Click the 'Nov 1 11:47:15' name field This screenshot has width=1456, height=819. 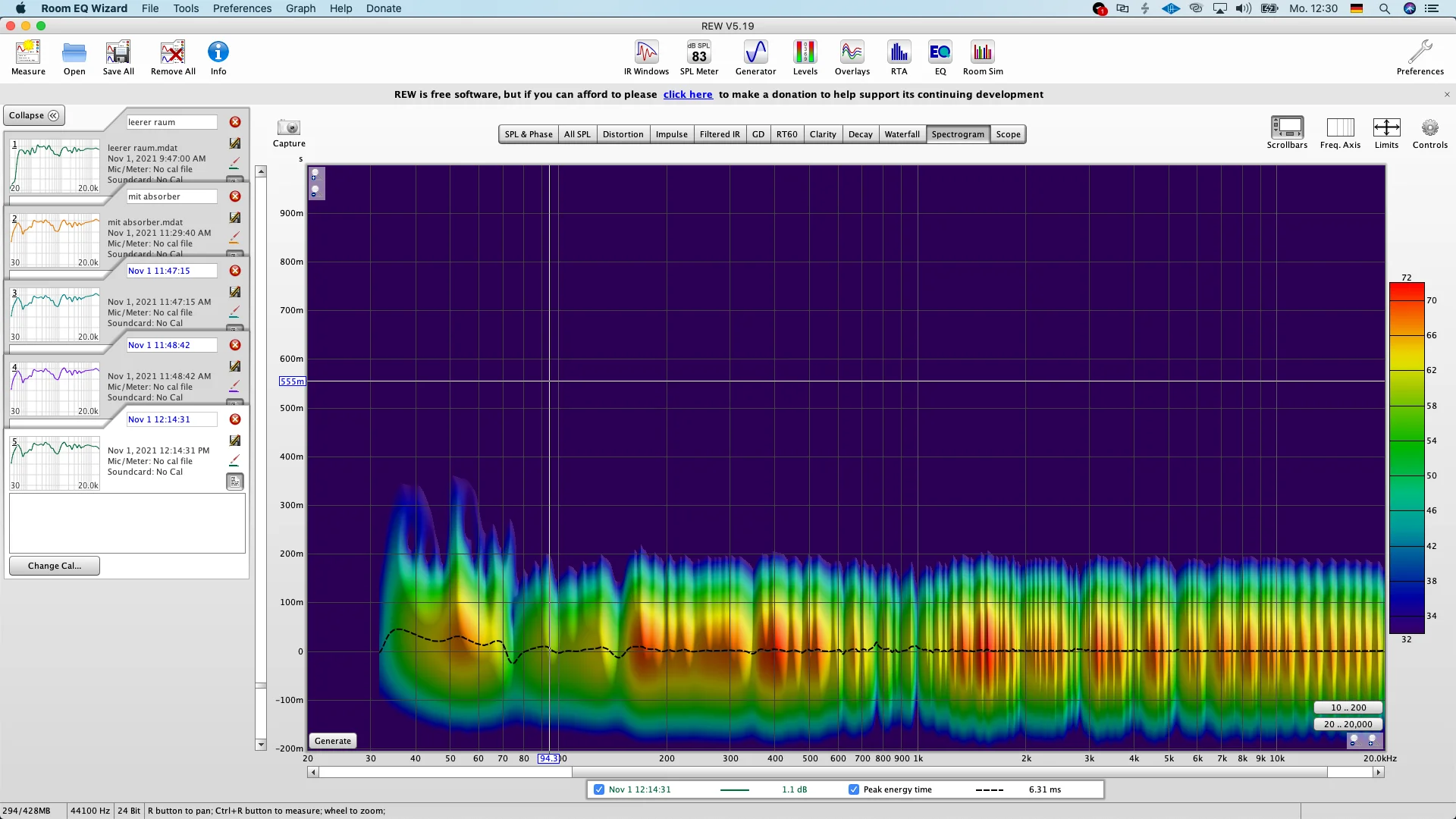[171, 271]
